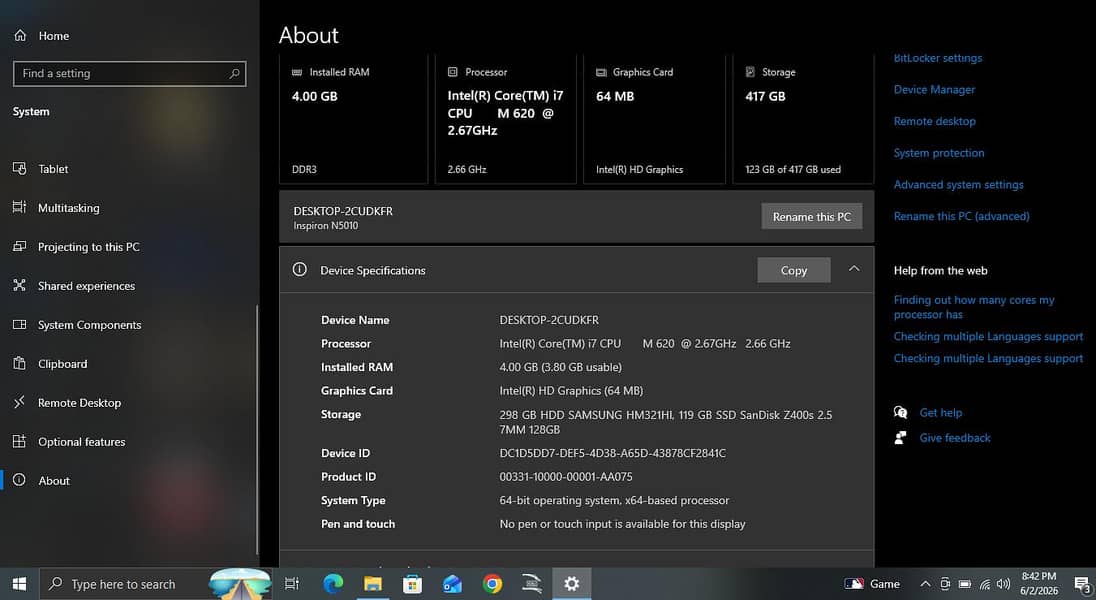
Task: Open Advanced system settings
Action: pos(958,185)
